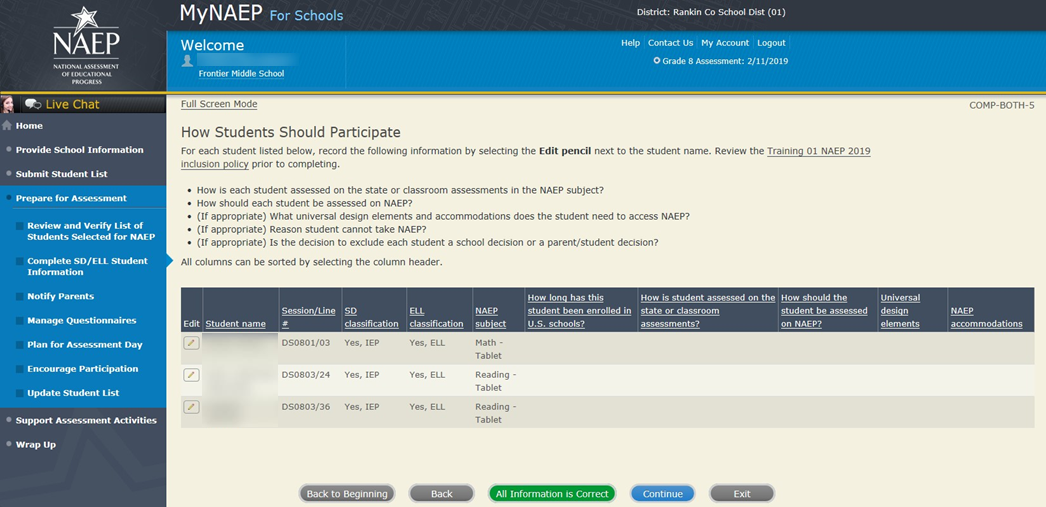This screenshot has height=507, width=1046.
Task: Expand Submit Student List section
Action: tap(62, 174)
